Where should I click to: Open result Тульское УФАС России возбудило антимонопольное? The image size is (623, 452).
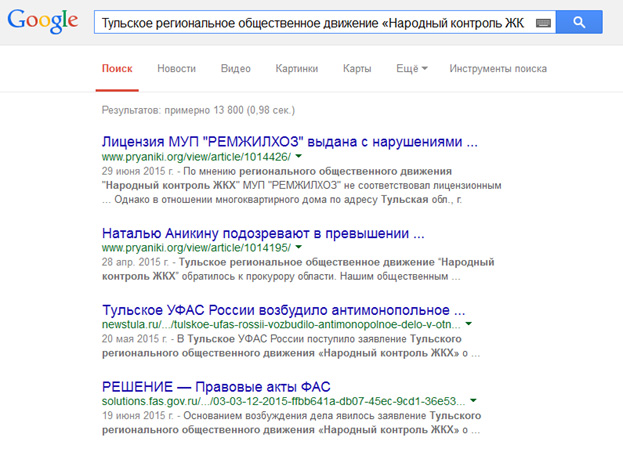click(283, 309)
